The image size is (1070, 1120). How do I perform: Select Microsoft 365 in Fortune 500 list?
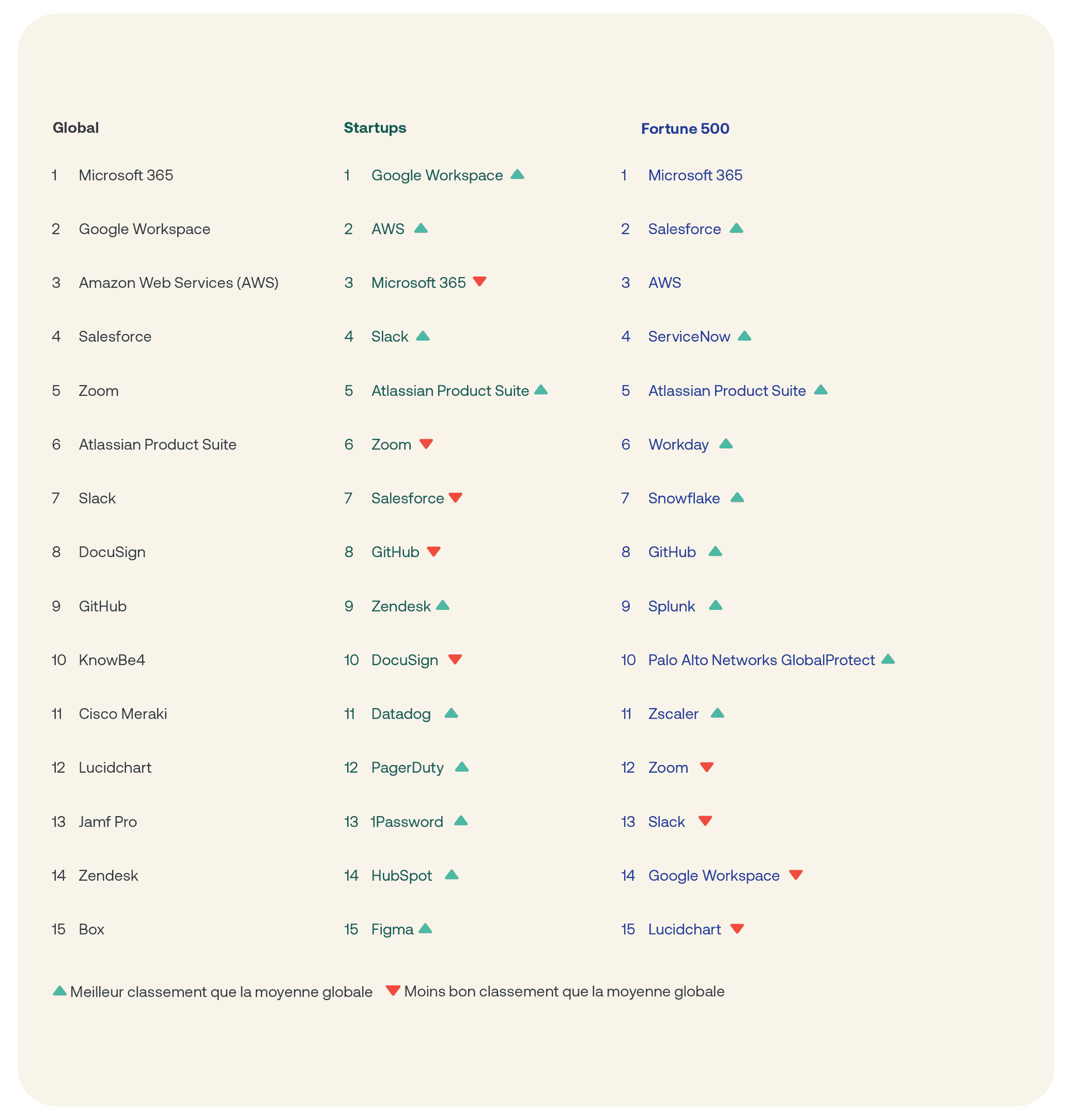pyautogui.click(x=695, y=175)
